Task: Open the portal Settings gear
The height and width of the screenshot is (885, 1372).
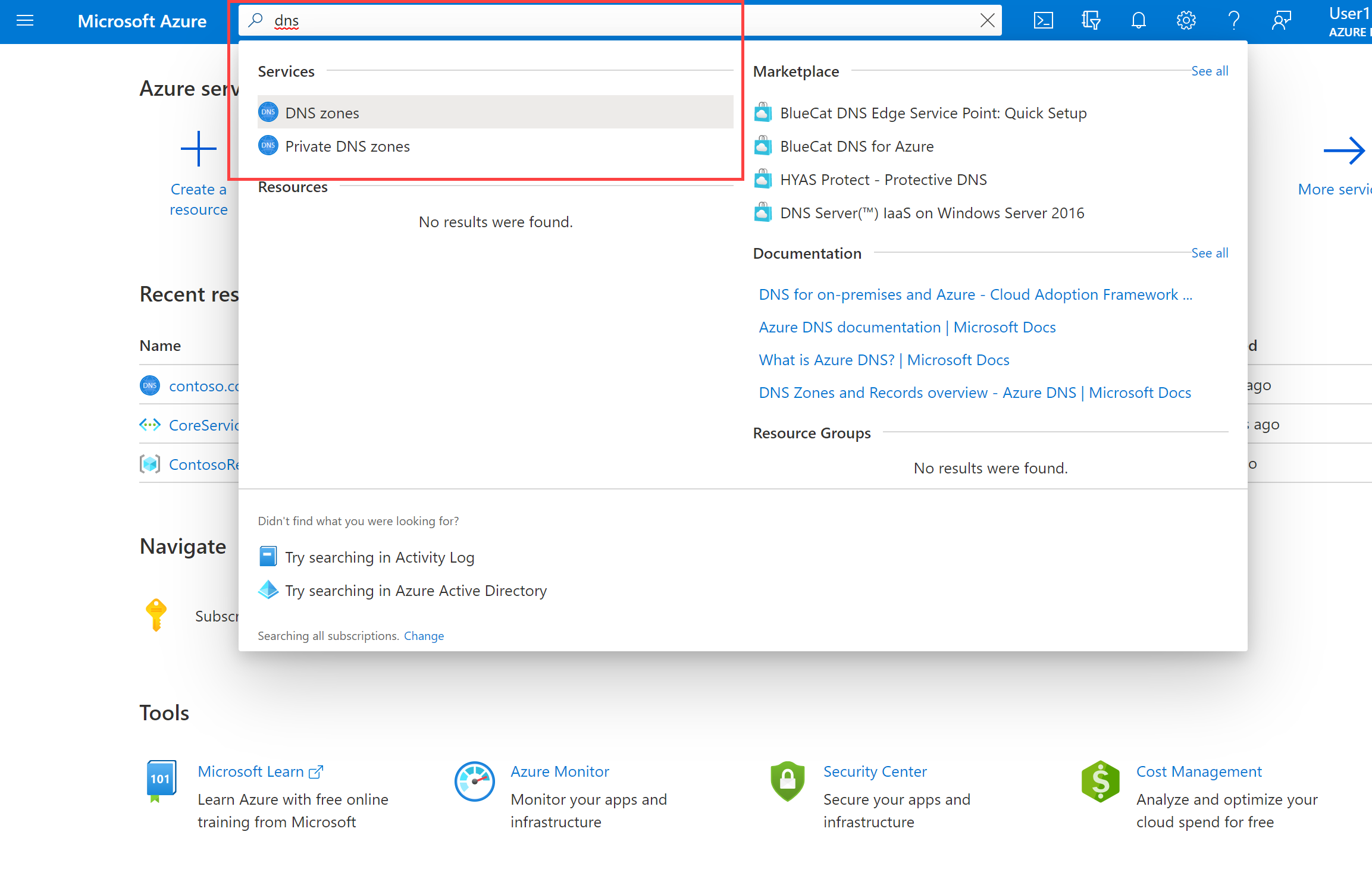Action: 1186,20
